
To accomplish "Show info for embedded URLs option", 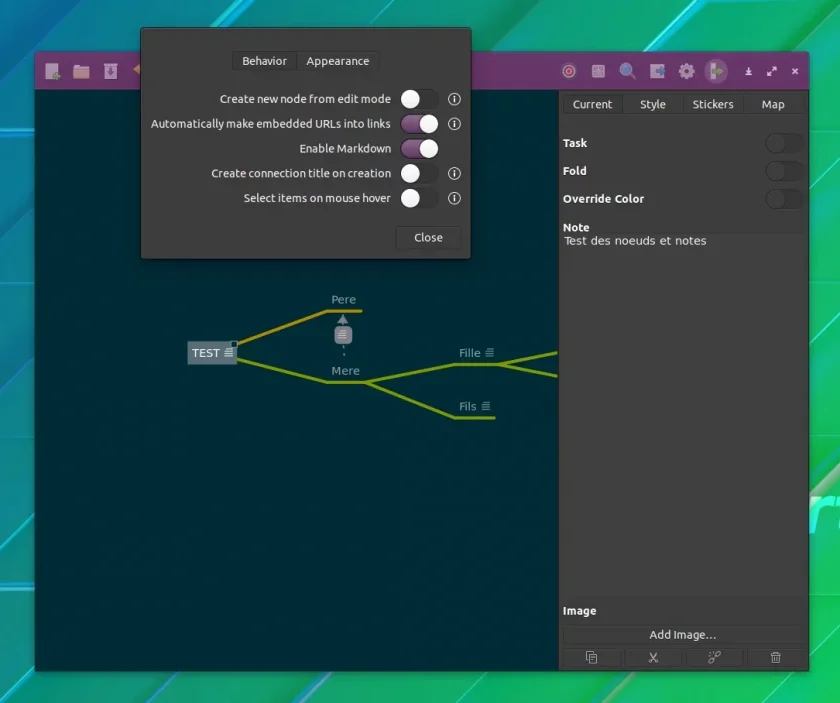I will [454, 124].
